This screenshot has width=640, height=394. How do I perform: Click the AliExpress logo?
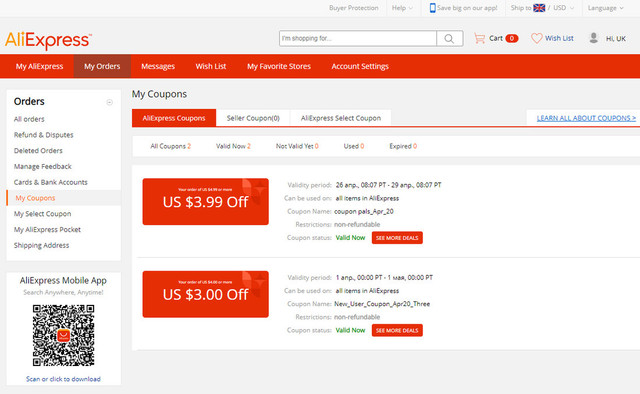(48, 40)
